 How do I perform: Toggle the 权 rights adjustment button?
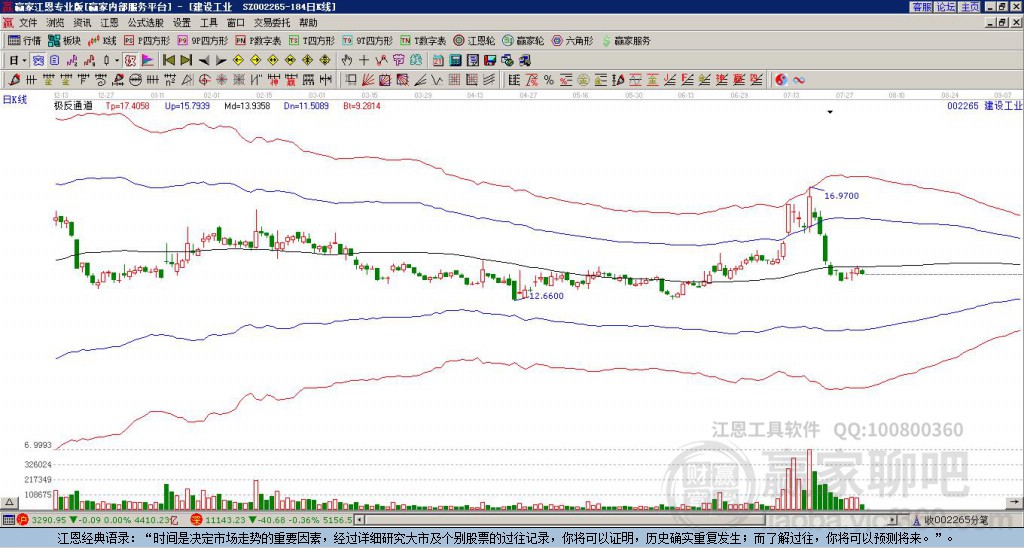(130, 61)
